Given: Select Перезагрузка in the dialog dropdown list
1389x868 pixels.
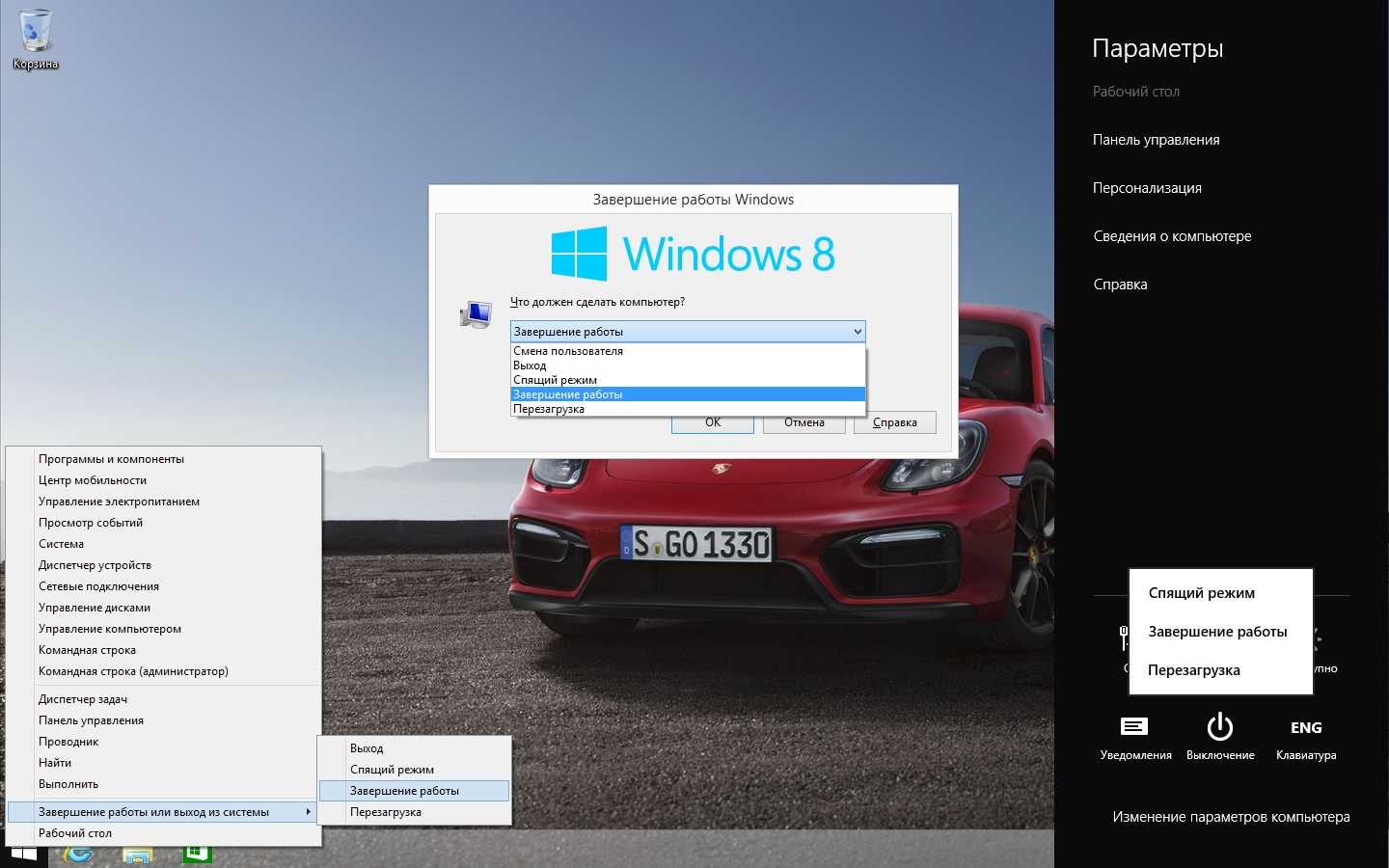Looking at the screenshot, I should [x=549, y=409].
